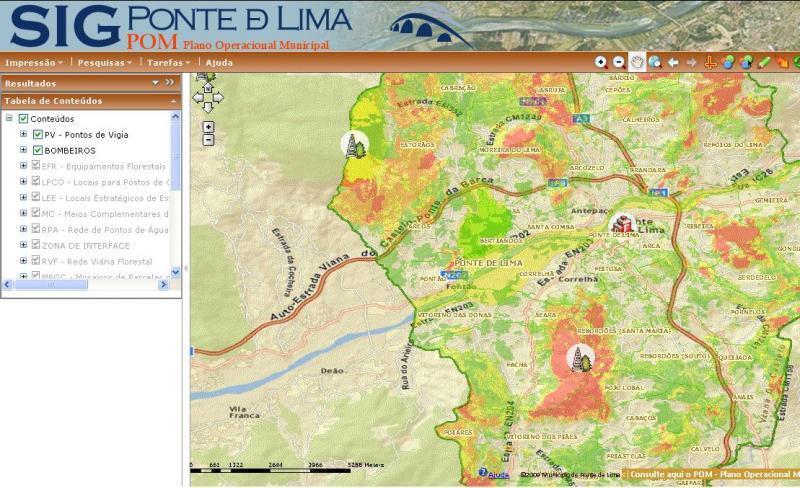This screenshot has width=800, height=488.
Task: Open the Impressão menu
Action: [x=33, y=62]
